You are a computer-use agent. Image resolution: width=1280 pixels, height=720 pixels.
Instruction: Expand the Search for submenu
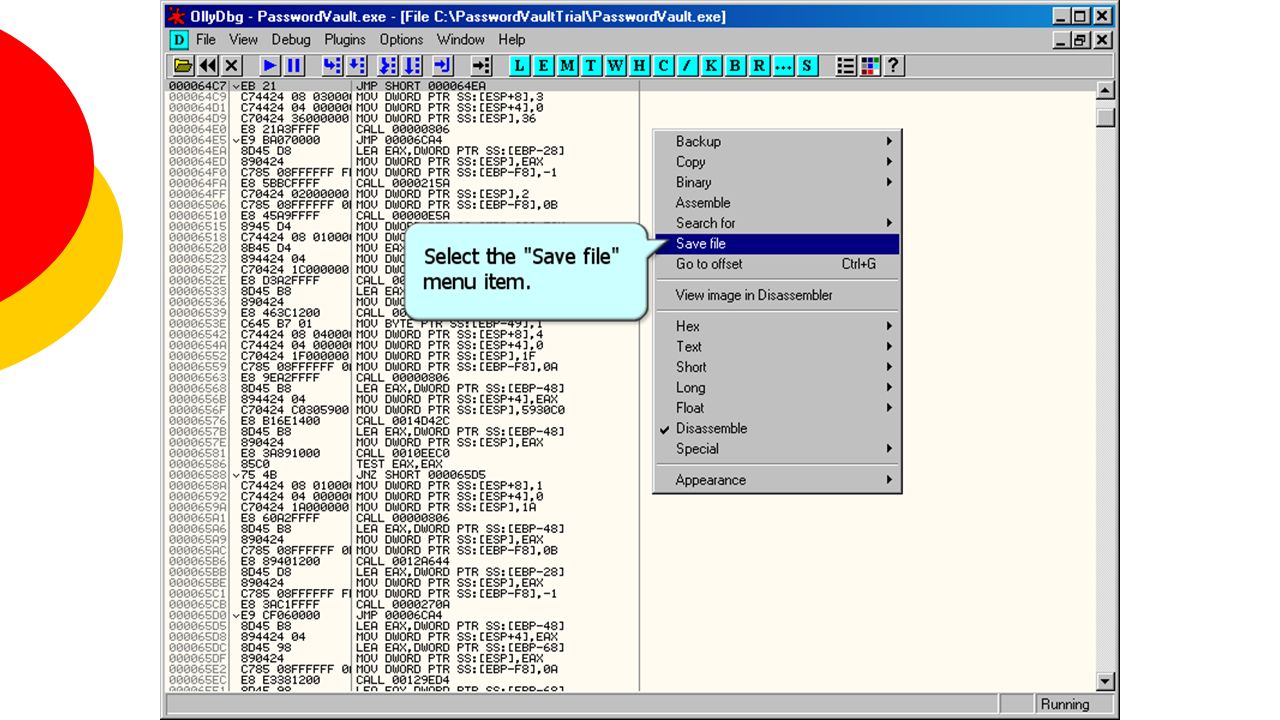tap(777, 223)
